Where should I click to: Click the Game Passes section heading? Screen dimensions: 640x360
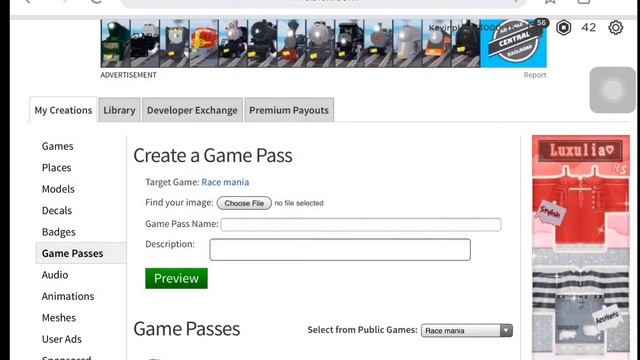(187, 329)
